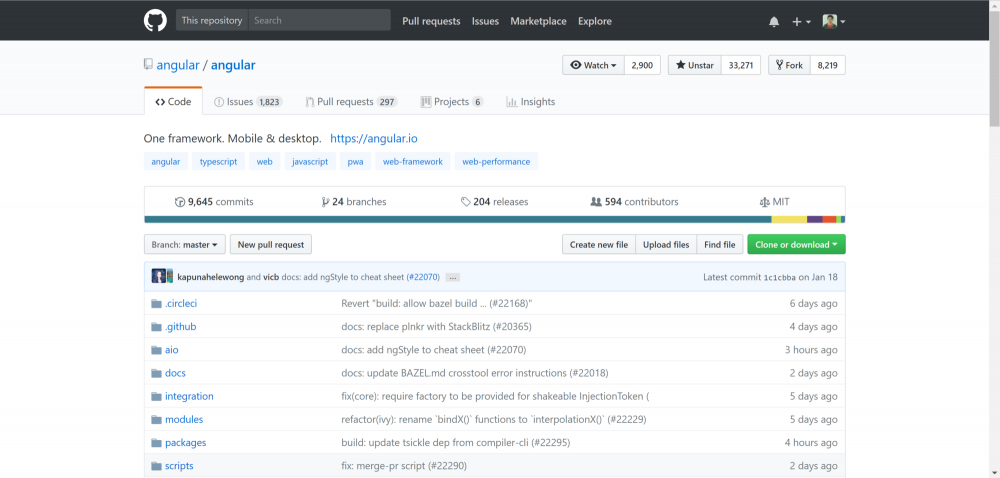1000x478 pixels.
Task: Open the GitHub Octocat logo homepage
Action: click(x=155, y=20)
